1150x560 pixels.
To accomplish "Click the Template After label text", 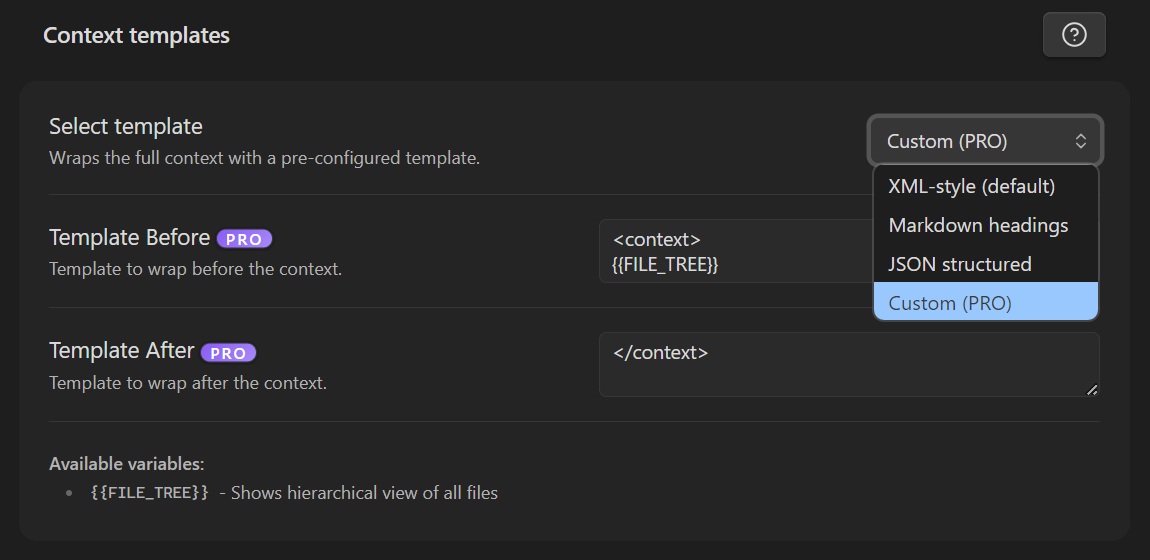I will pos(121,351).
